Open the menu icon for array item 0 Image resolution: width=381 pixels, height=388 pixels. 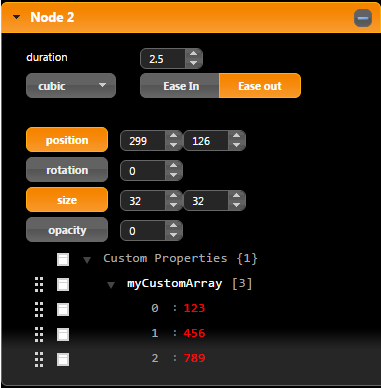[63, 309]
